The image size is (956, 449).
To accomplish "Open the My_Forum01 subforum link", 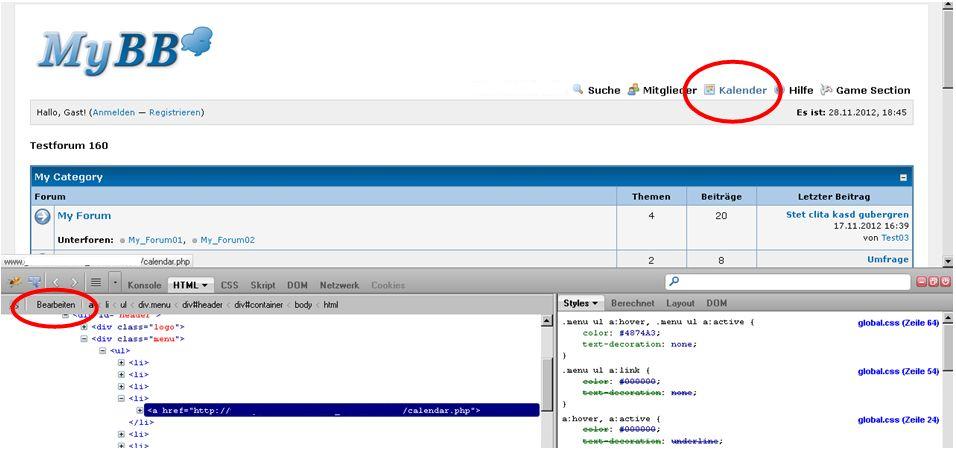I will click(156, 240).
